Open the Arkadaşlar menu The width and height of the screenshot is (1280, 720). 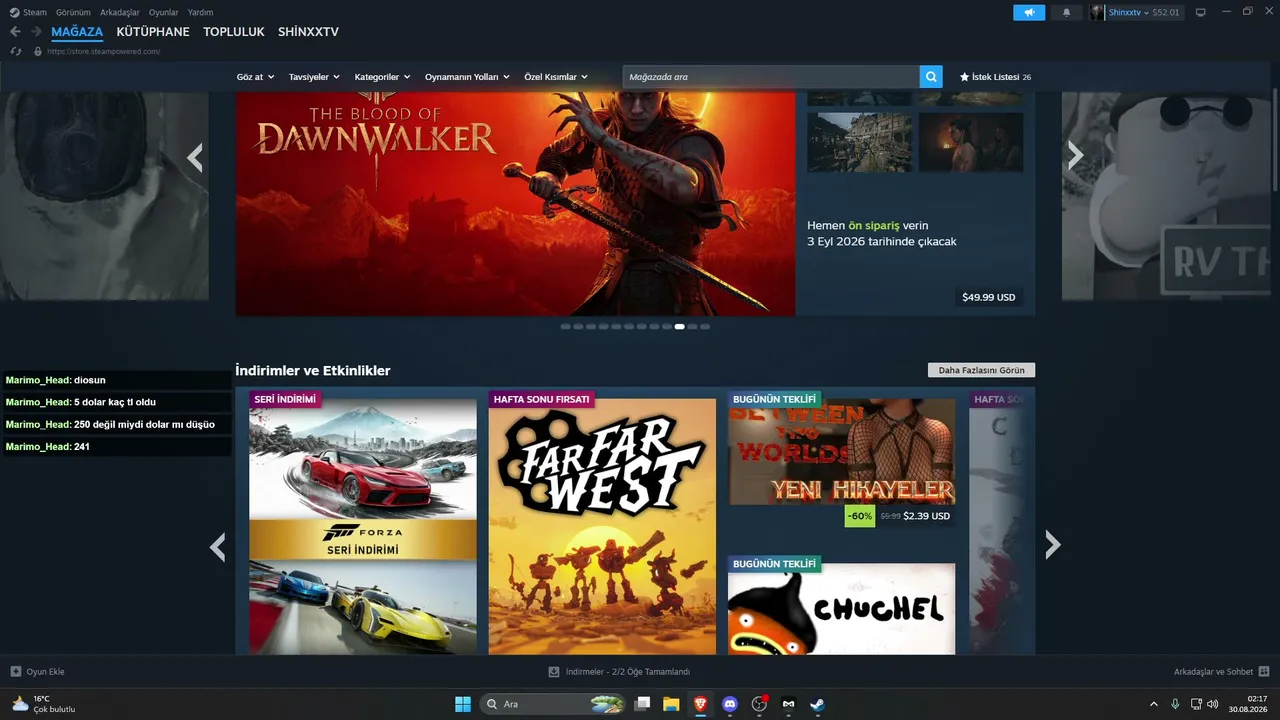pos(120,12)
